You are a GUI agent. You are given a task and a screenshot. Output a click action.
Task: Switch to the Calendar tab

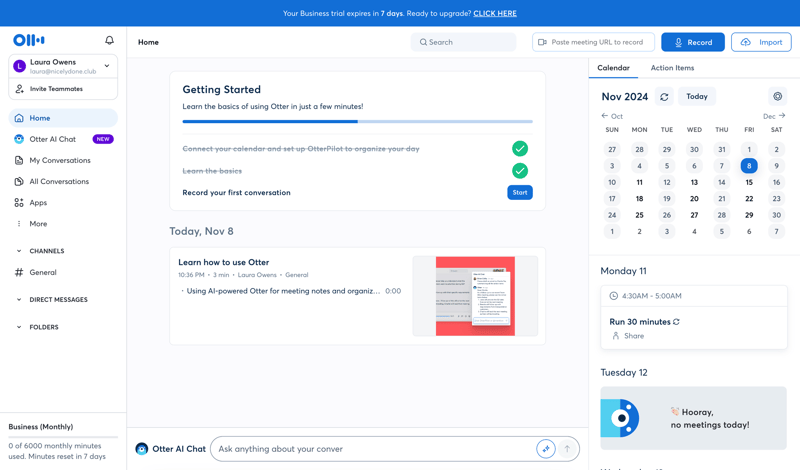pos(613,68)
